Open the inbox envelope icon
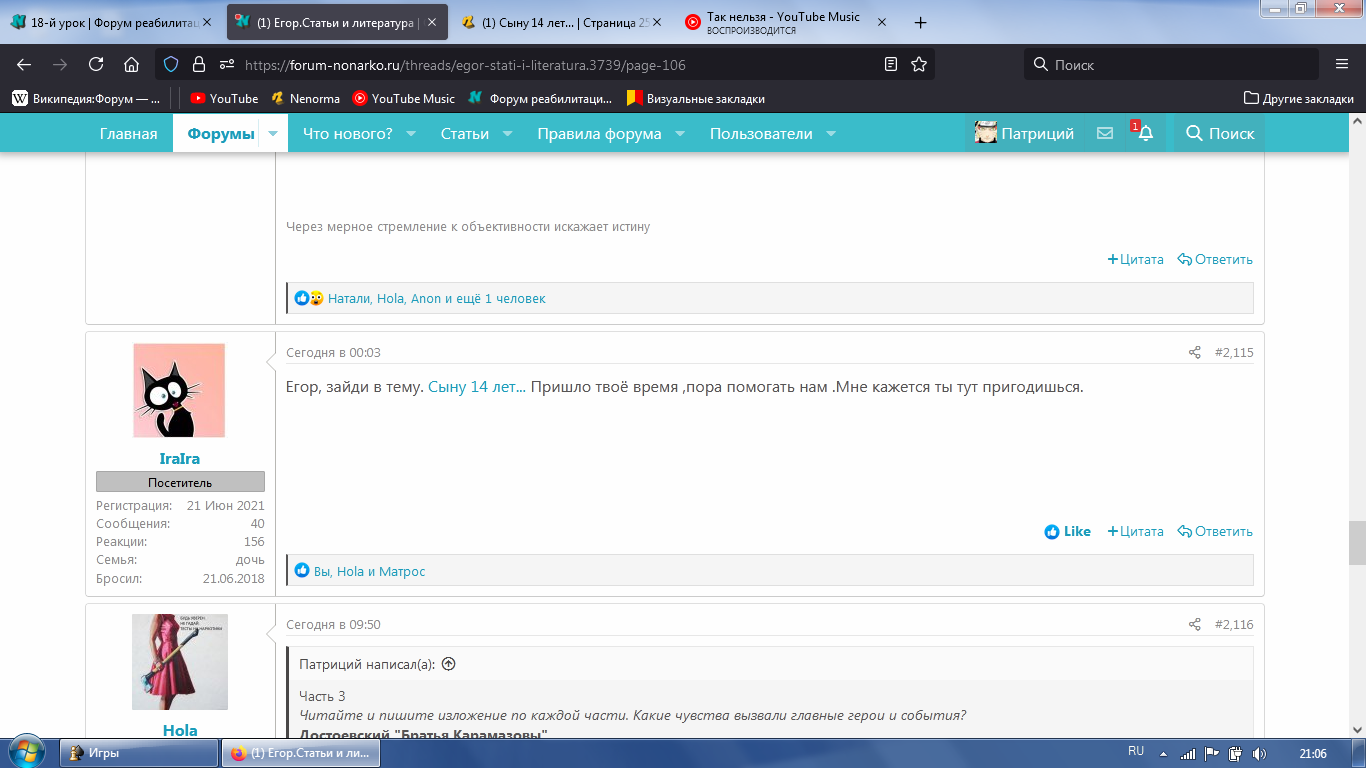This screenshot has width=1366, height=768. click(1104, 134)
